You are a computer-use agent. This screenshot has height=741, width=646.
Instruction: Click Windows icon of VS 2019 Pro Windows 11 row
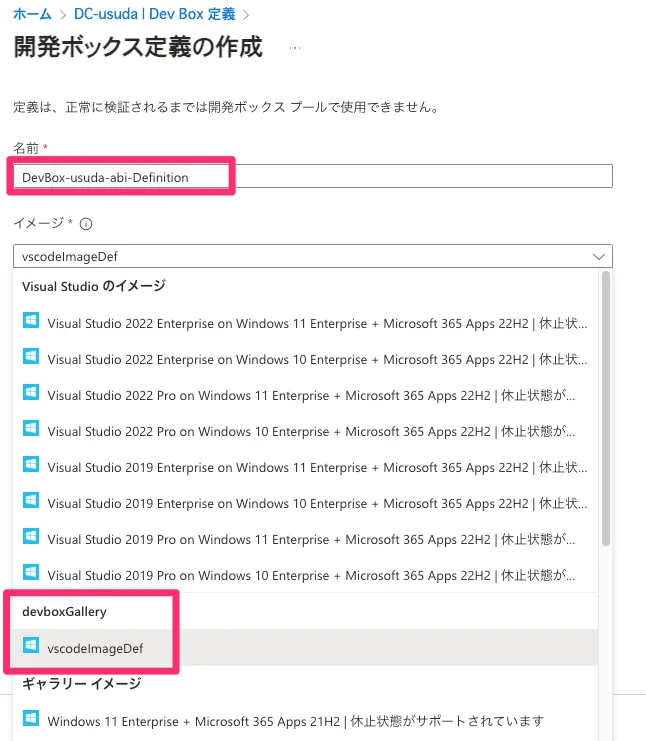(31, 536)
